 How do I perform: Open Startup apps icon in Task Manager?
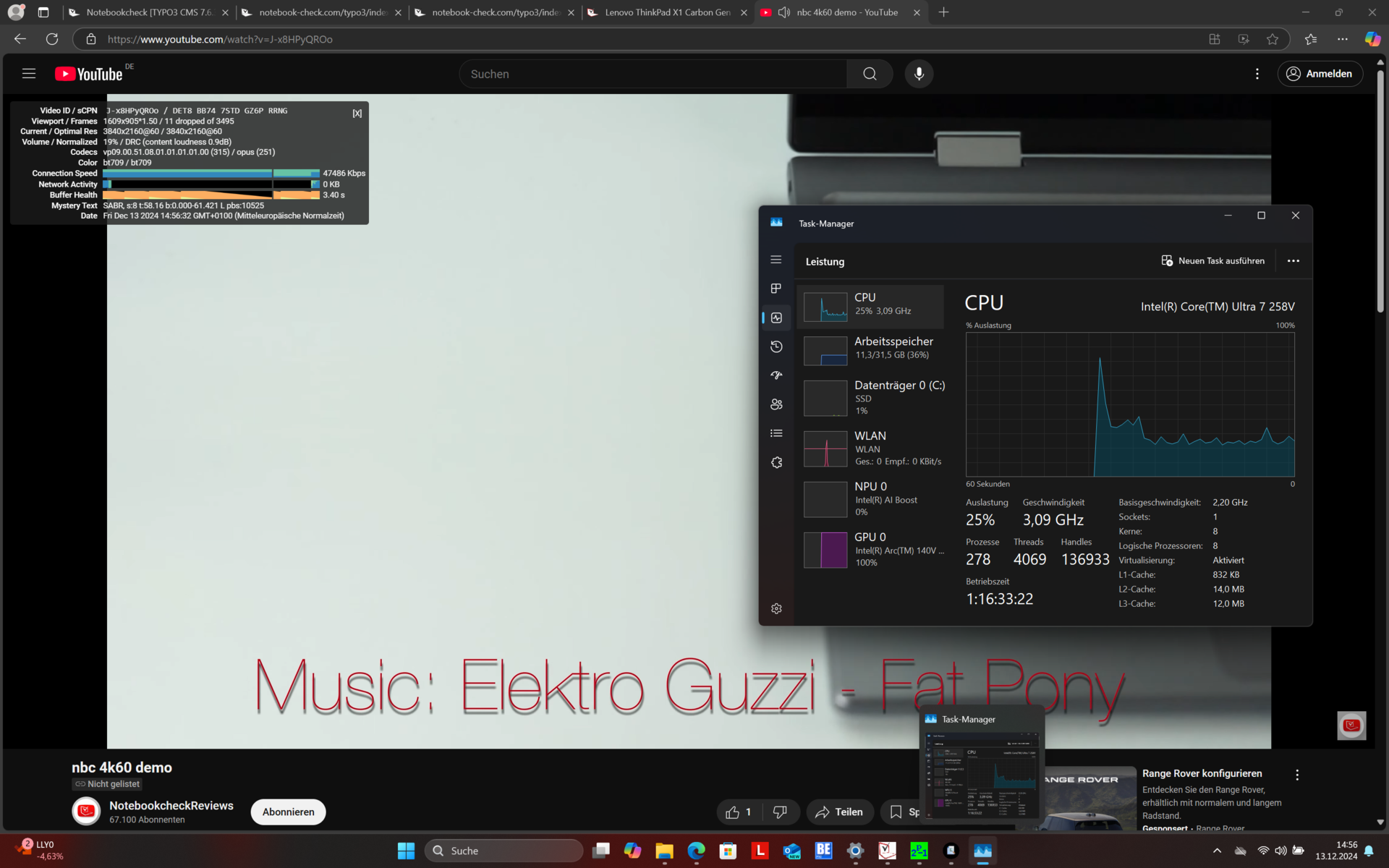pyautogui.click(x=776, y=375)
